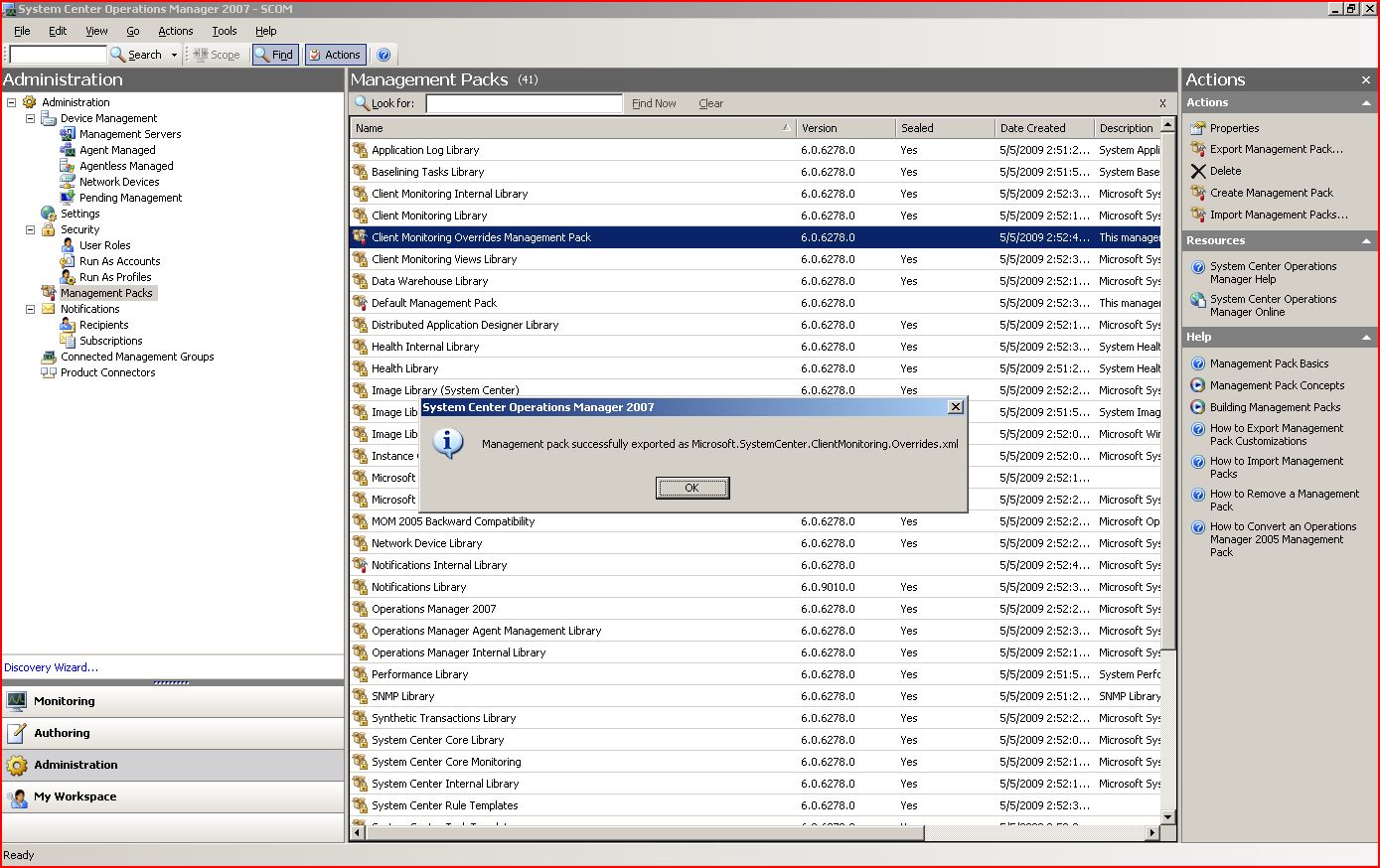Close the Actions pane with X
This screenshot has width=1380, height=868.
(x=1366, y=80)
